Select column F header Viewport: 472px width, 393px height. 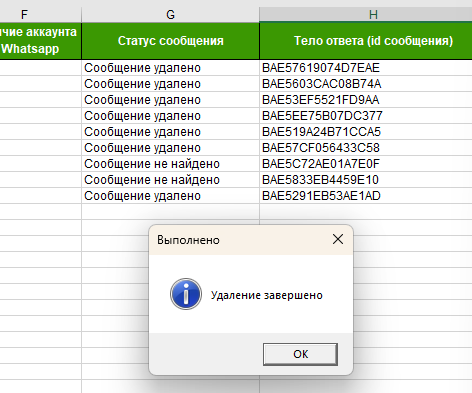click(x=40, y=15)
